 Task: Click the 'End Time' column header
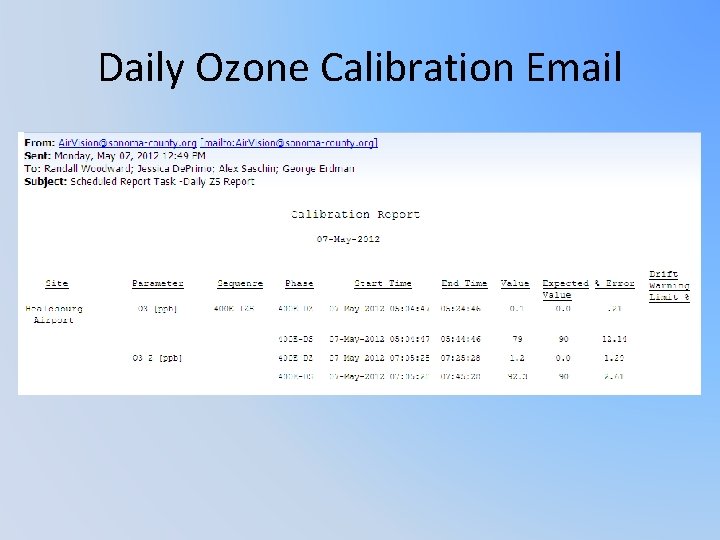click(464, 283)
